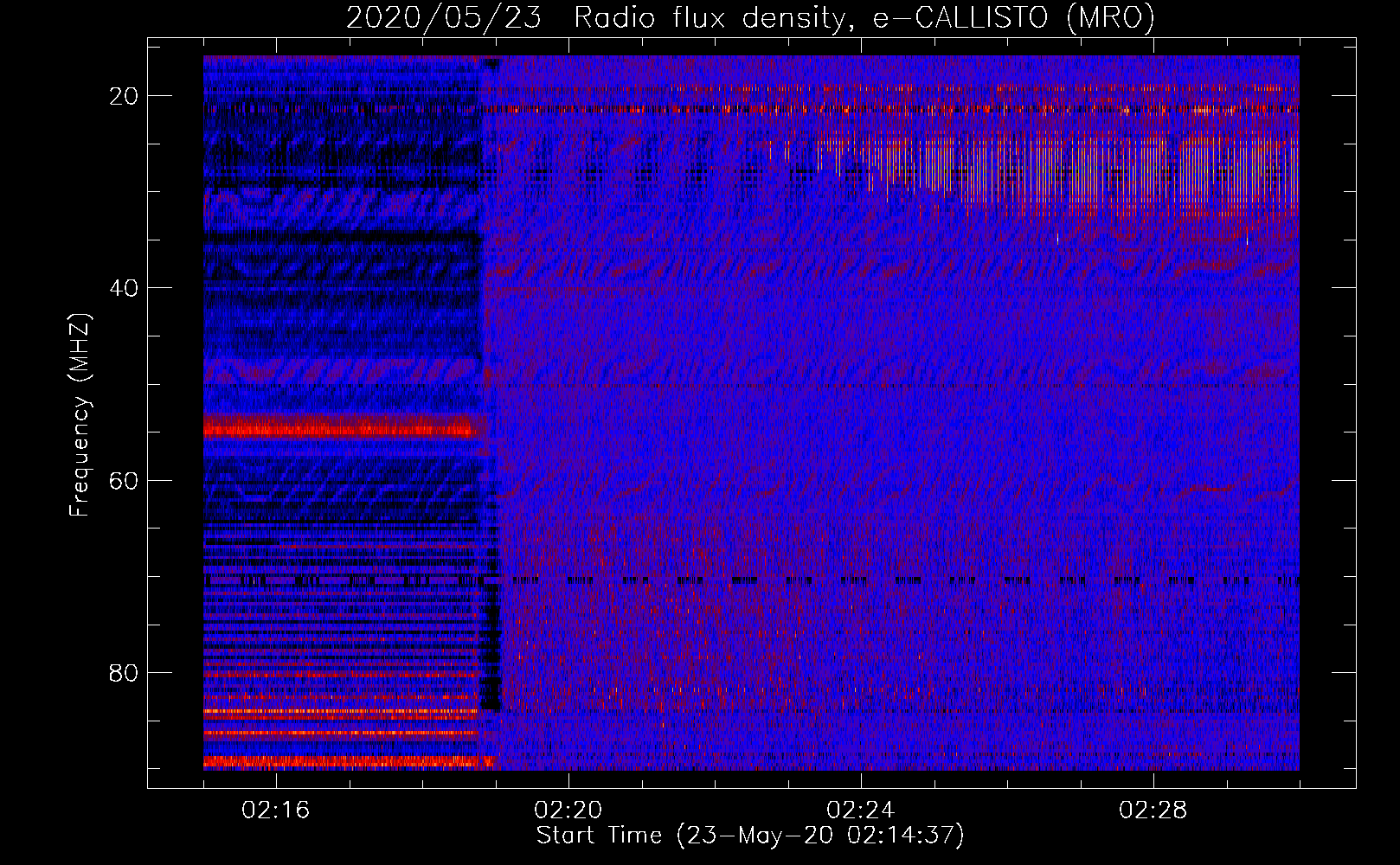Image resolution: width=1400 pixels, height=865 pixels.
Task: Click the 02:20 time tick label
Action: coord(568,811)
